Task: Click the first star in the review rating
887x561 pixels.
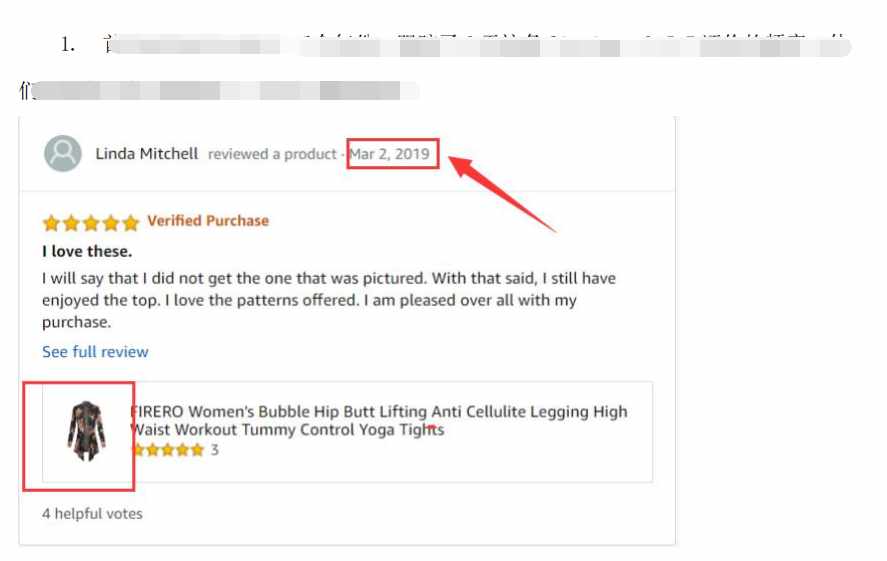Action: (51, 223)
